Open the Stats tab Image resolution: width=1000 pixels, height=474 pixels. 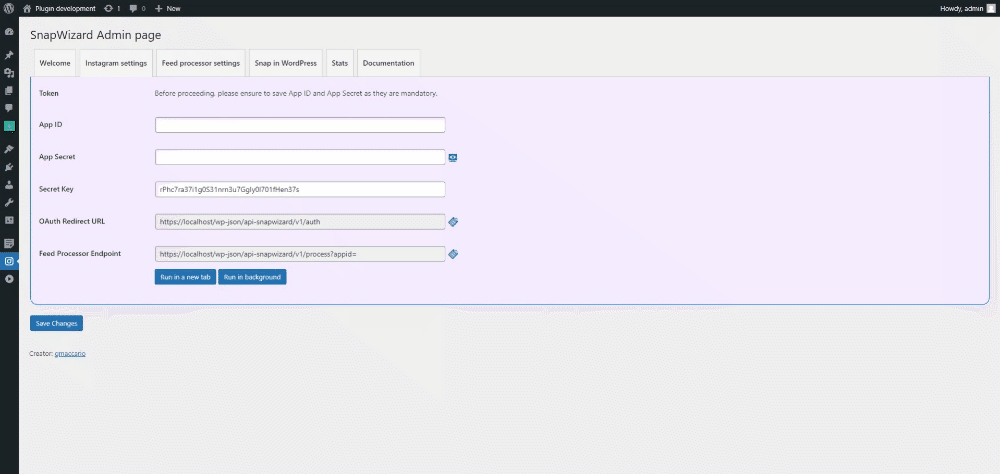click(340, 63)
